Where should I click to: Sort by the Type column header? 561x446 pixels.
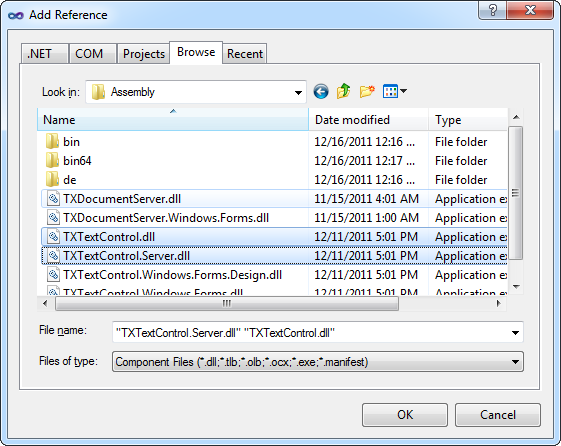coord(468,119)
